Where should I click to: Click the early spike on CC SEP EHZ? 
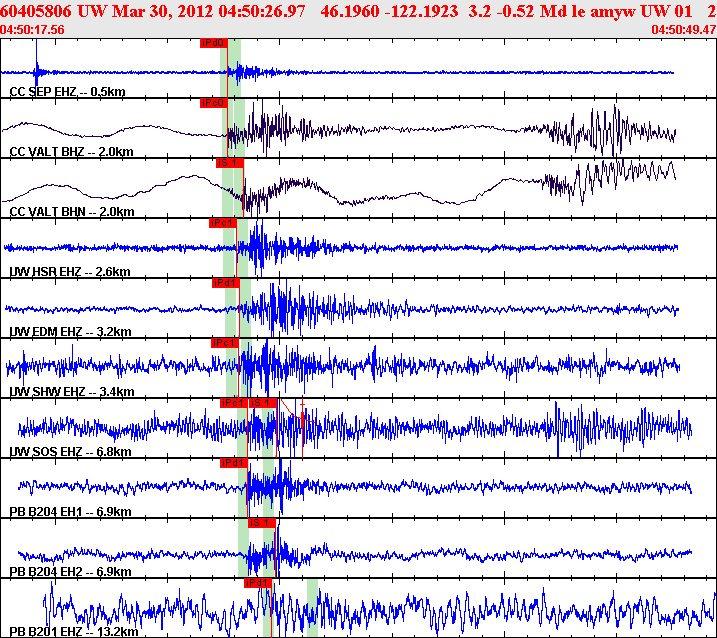pos(37,66)
